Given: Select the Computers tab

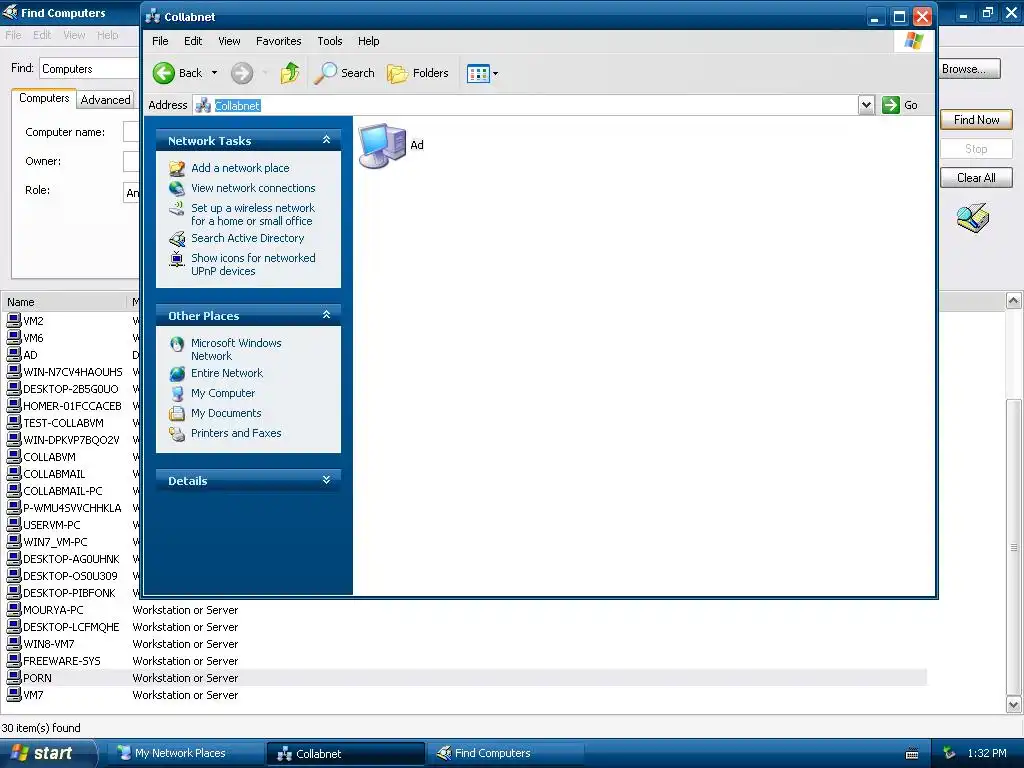Looking at the screenshot, I should tap(44, 98).
